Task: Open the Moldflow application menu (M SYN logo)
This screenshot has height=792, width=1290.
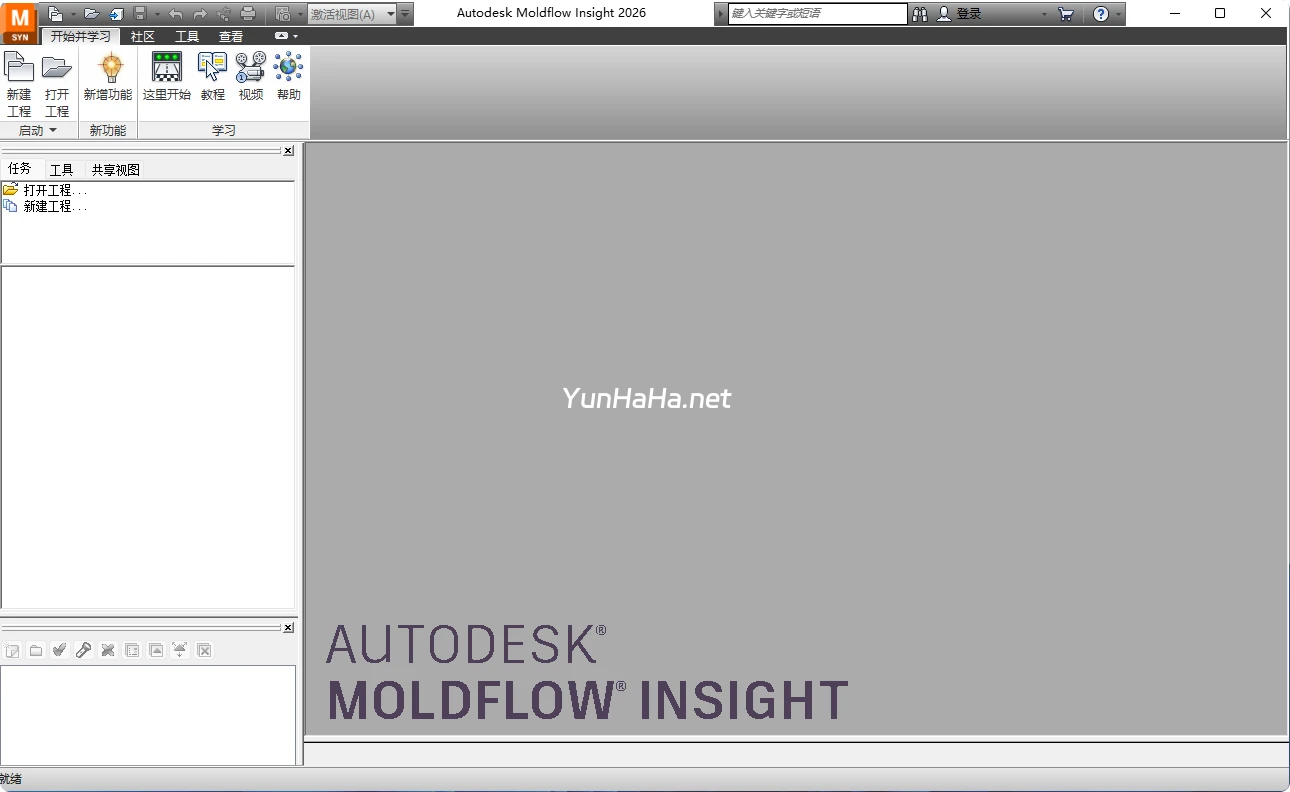Action: (x=20, y=22)
